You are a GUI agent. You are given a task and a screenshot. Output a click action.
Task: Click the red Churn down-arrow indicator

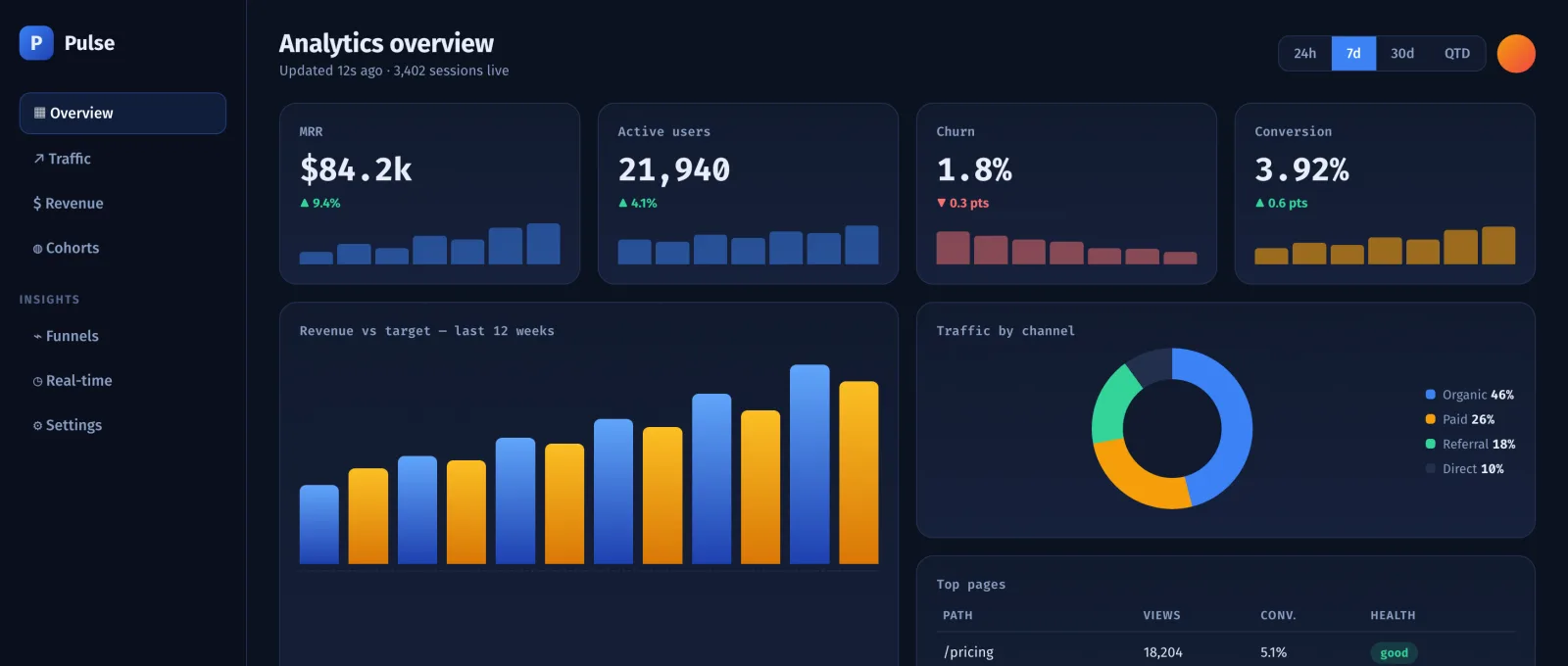coord(942,203)
